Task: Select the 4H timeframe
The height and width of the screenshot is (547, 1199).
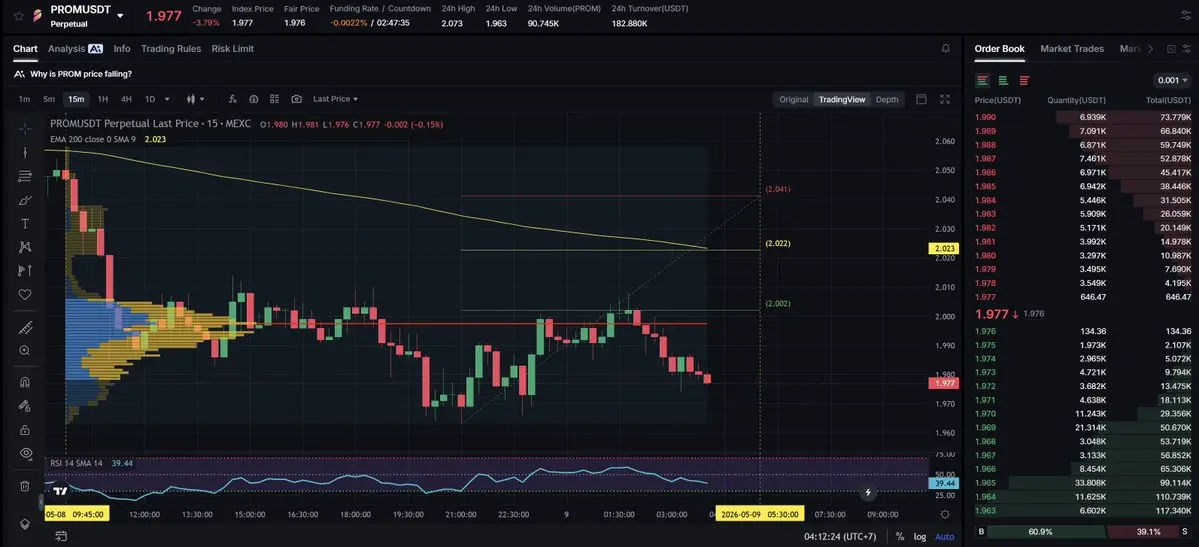Action: point(126,99)
